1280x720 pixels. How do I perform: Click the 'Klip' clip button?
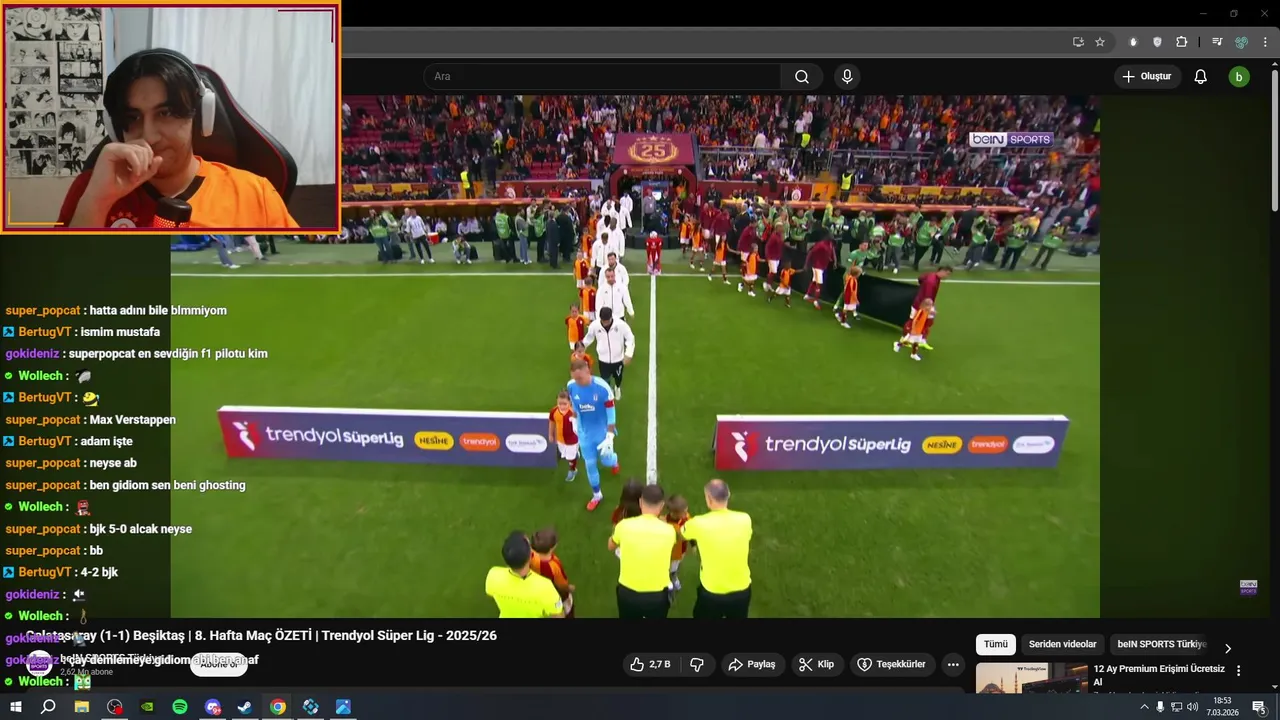[816, 664]
